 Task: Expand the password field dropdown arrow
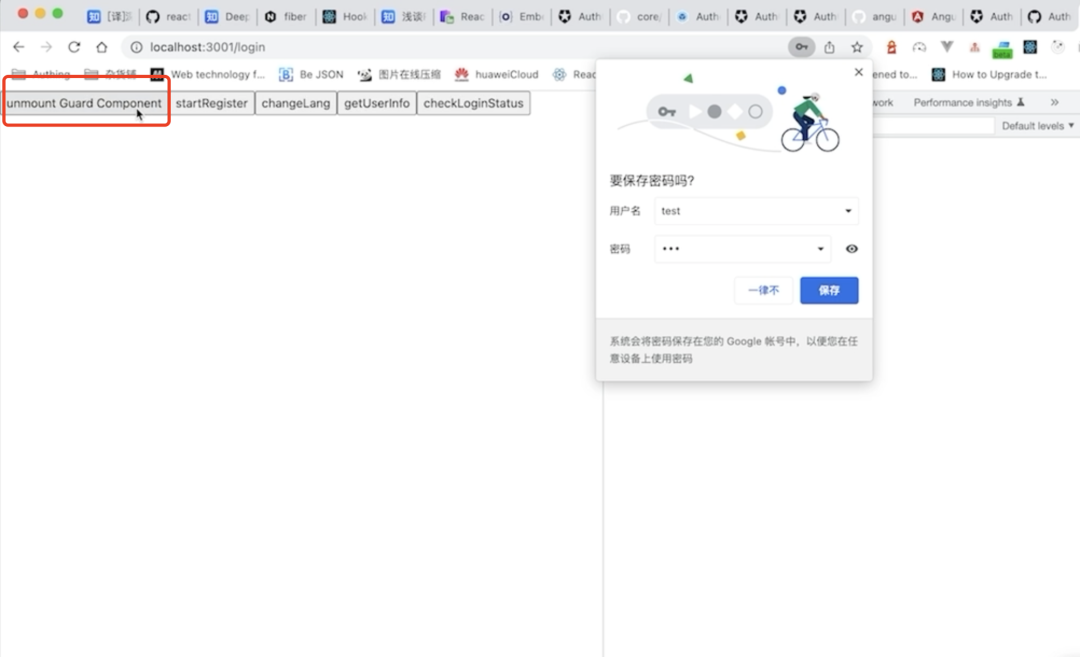820,249
